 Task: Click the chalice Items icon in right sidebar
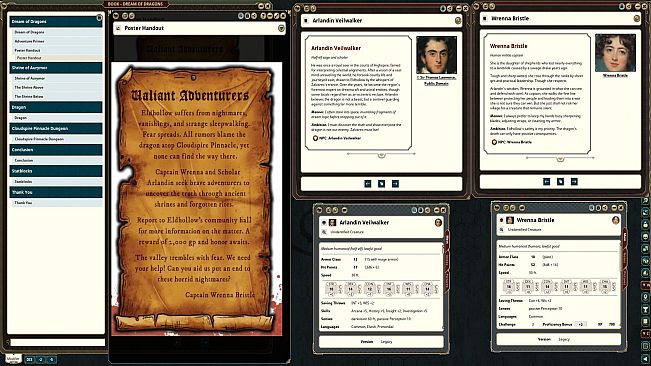pos(646,310)
